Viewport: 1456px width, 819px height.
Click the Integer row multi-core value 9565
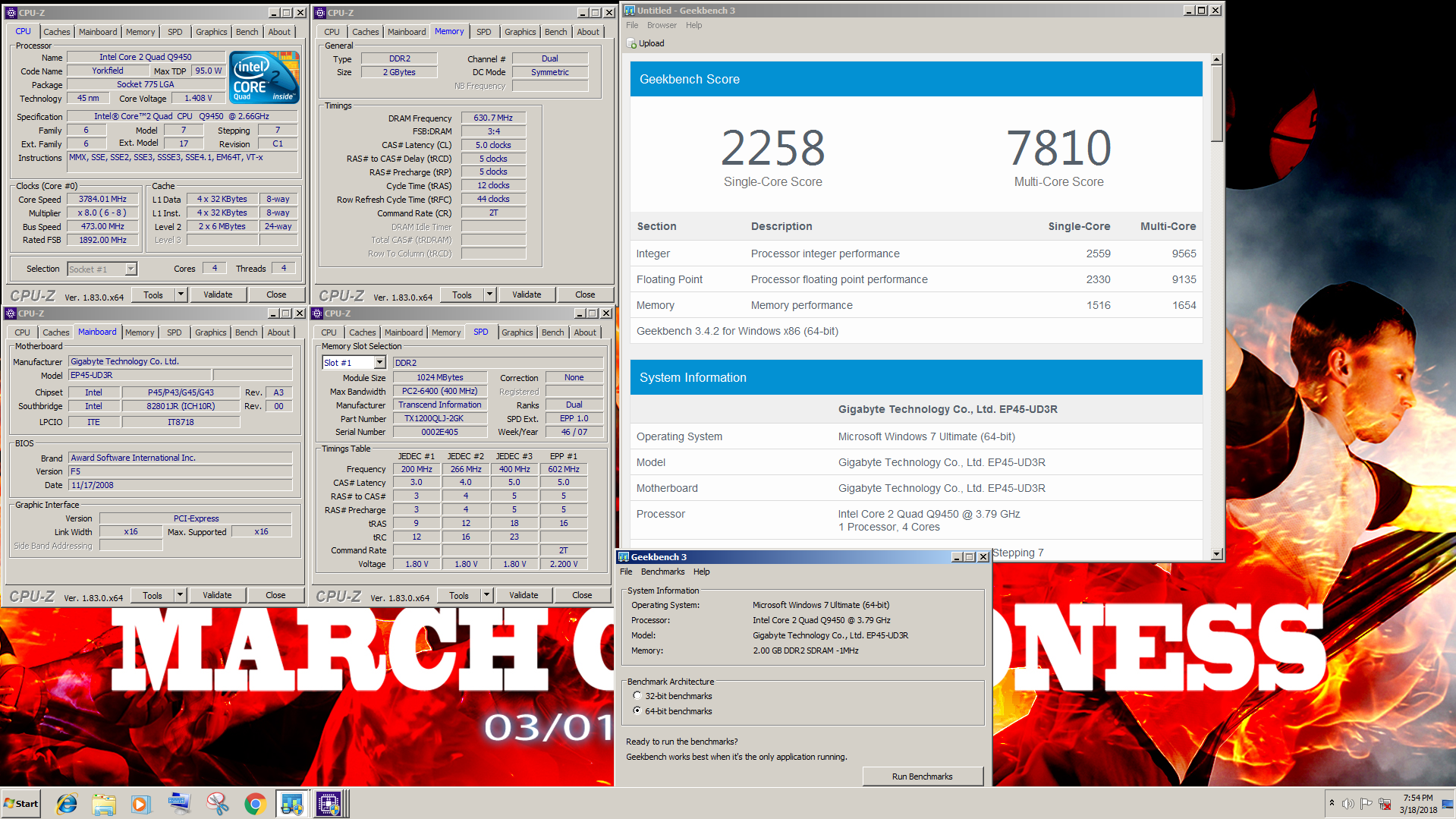coord(1184,254)
